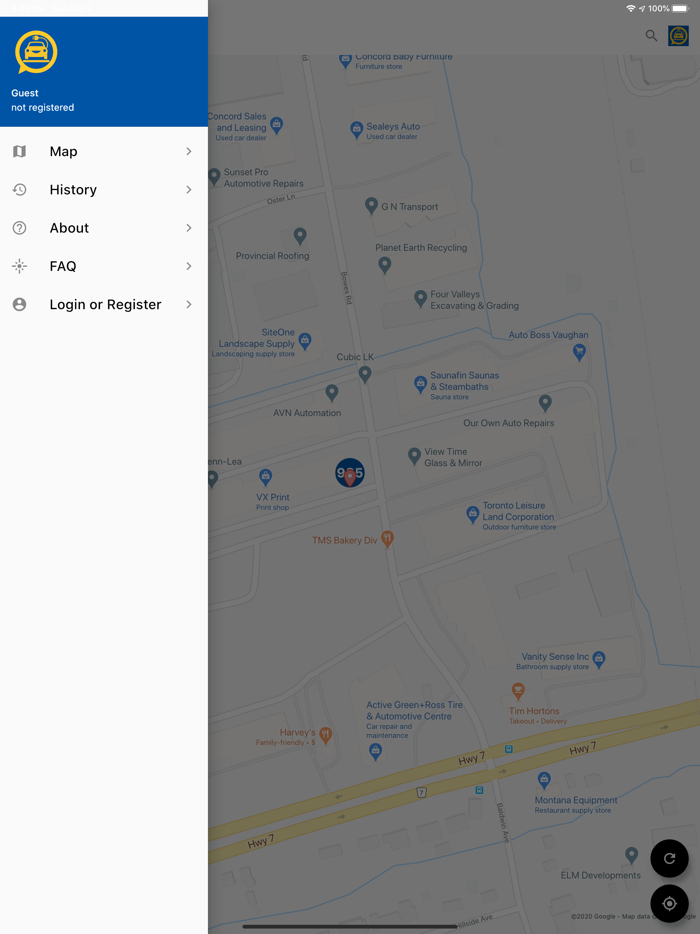Click the account icon beside Login or Register
The height and width of the screenshot is (934, 700).
tap(19, 304)
